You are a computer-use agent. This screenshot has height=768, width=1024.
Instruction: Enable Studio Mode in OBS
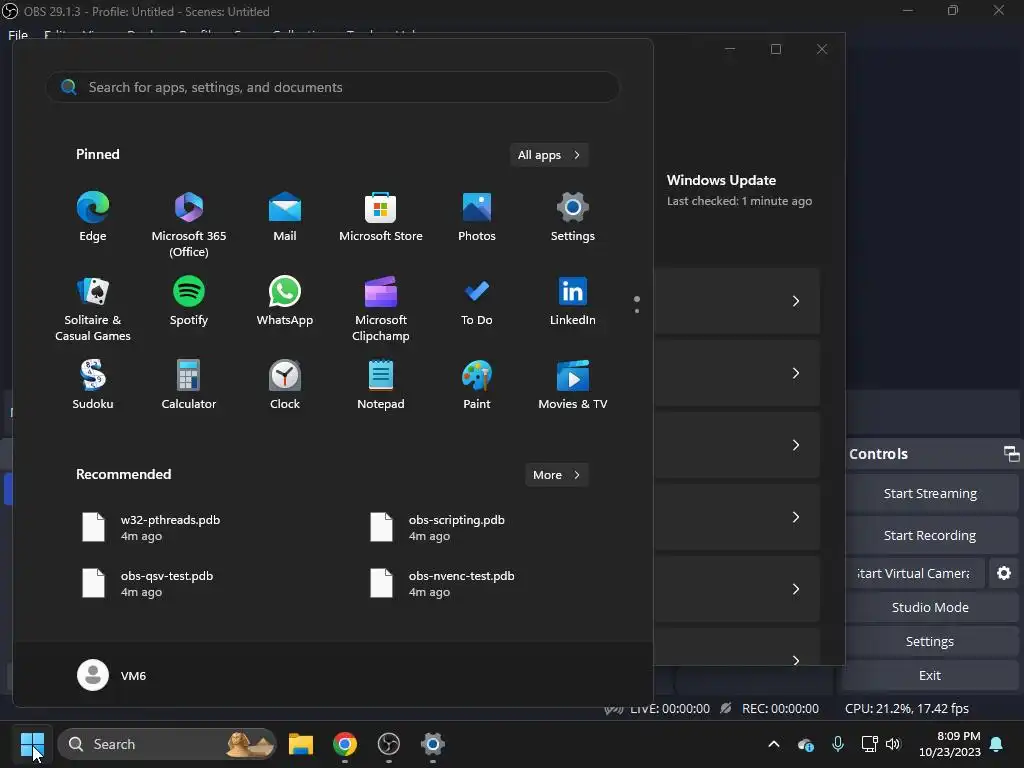930,607
